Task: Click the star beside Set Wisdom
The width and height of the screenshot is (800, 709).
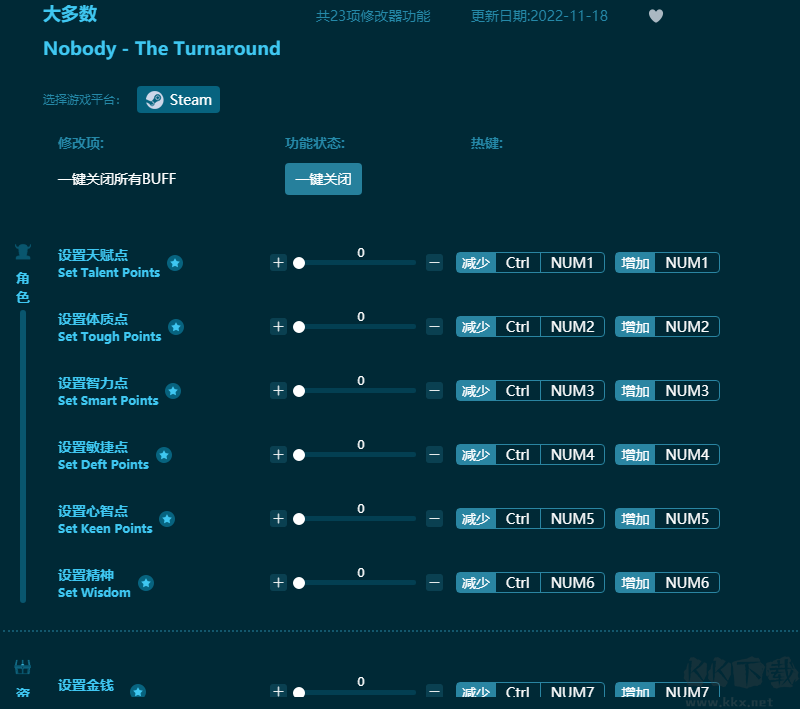Action: pos(147,584)
